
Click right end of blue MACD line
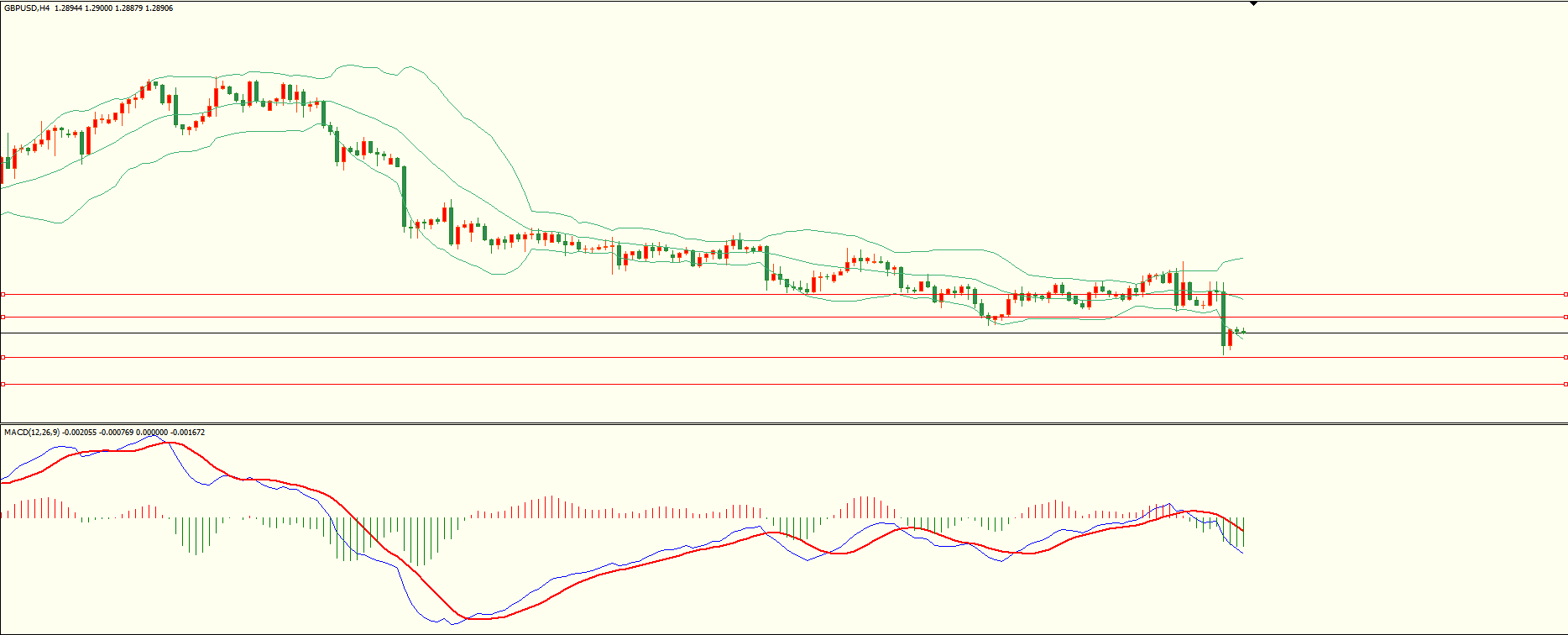click(1242, 552)
